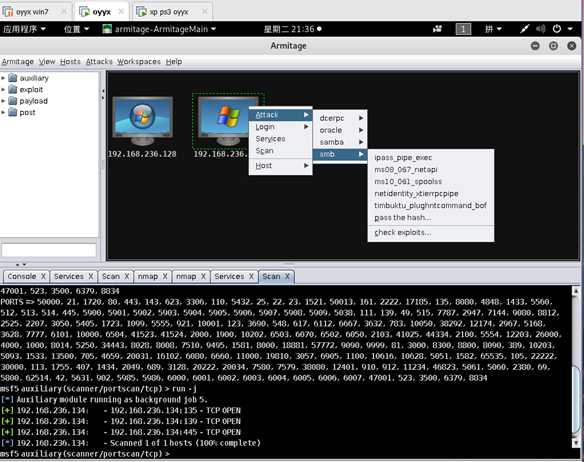Click the msf5 console command prompt line
Viewport: 584px width, 462px height.
coord(85,454)
